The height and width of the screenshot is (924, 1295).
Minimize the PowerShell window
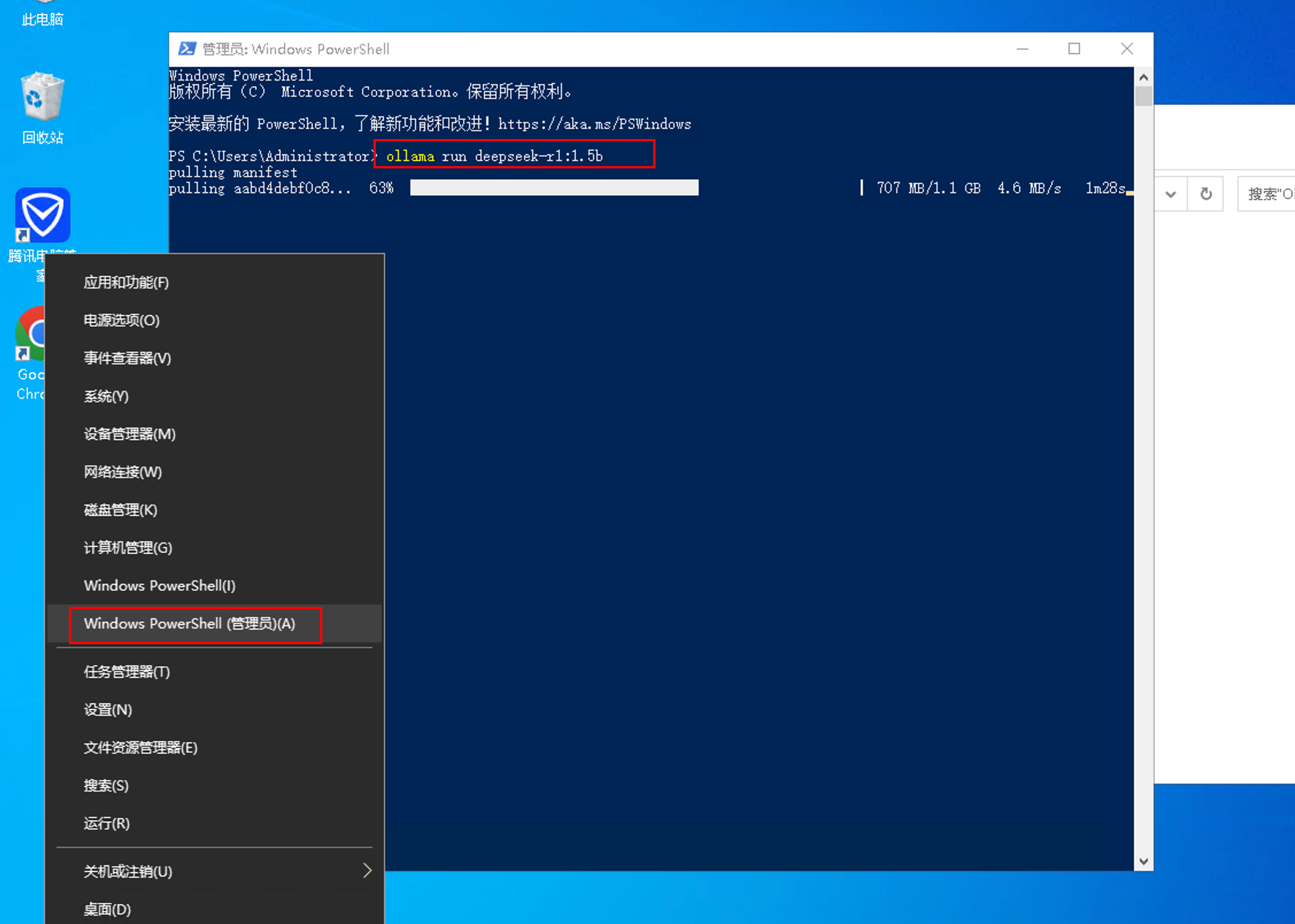1022,49
